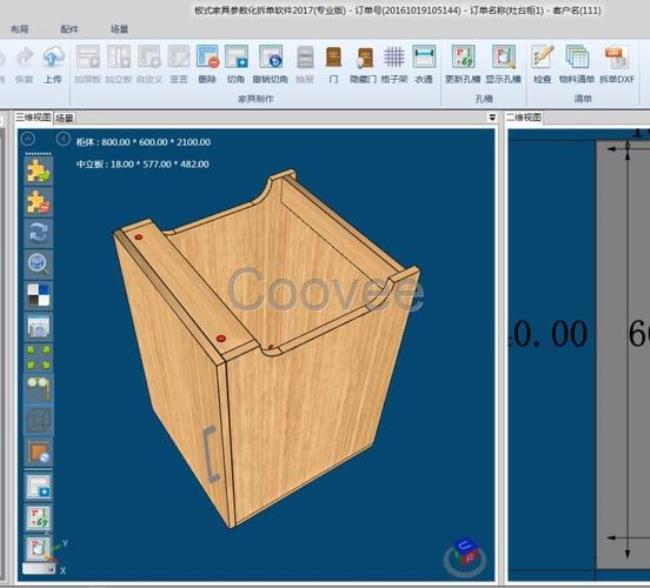This screenshot has height=588, width=650.
Task: Click the 柜体 dimensions text in 3D view
Action: 143,142
